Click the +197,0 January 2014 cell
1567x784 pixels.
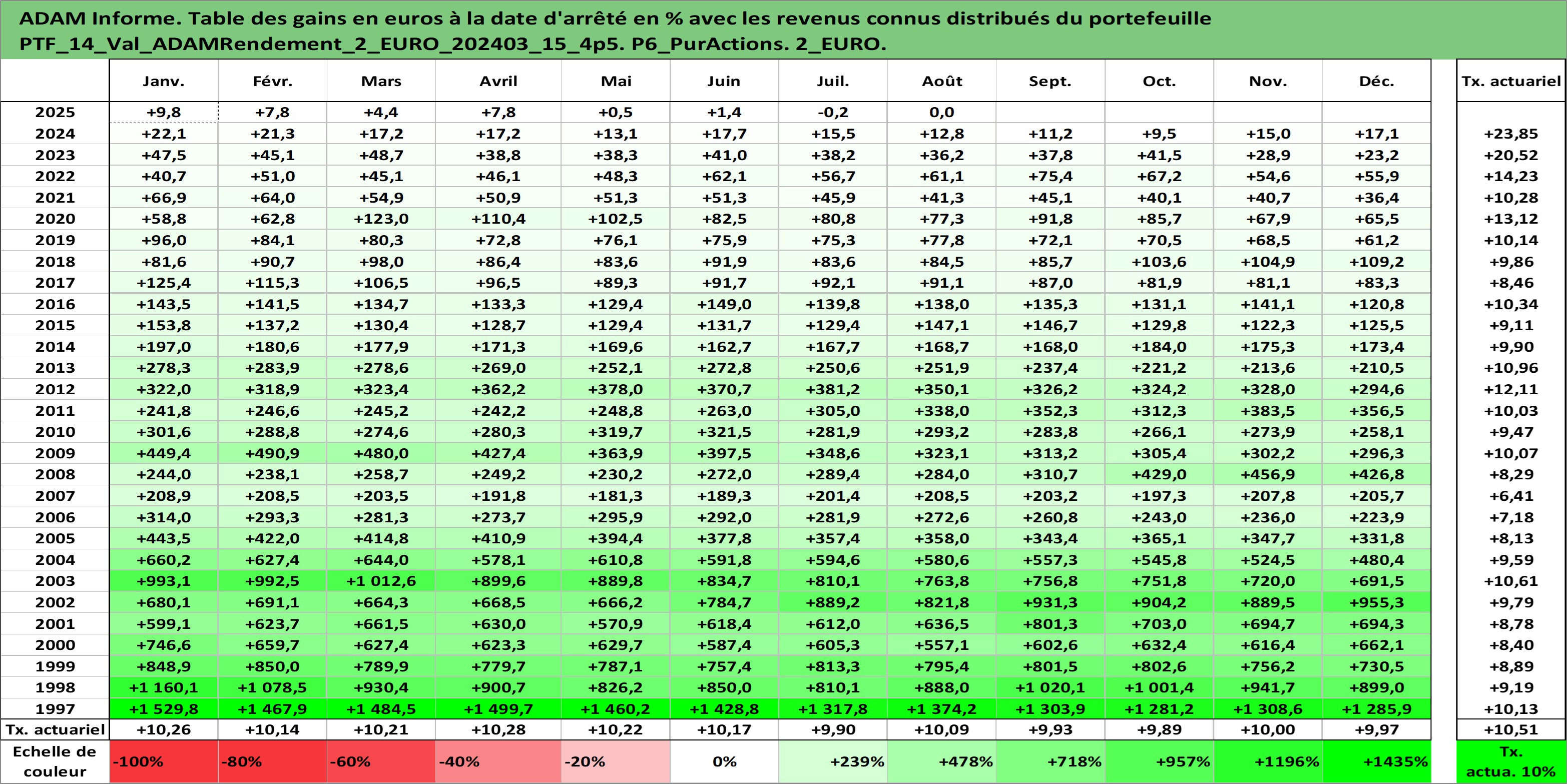164,347
